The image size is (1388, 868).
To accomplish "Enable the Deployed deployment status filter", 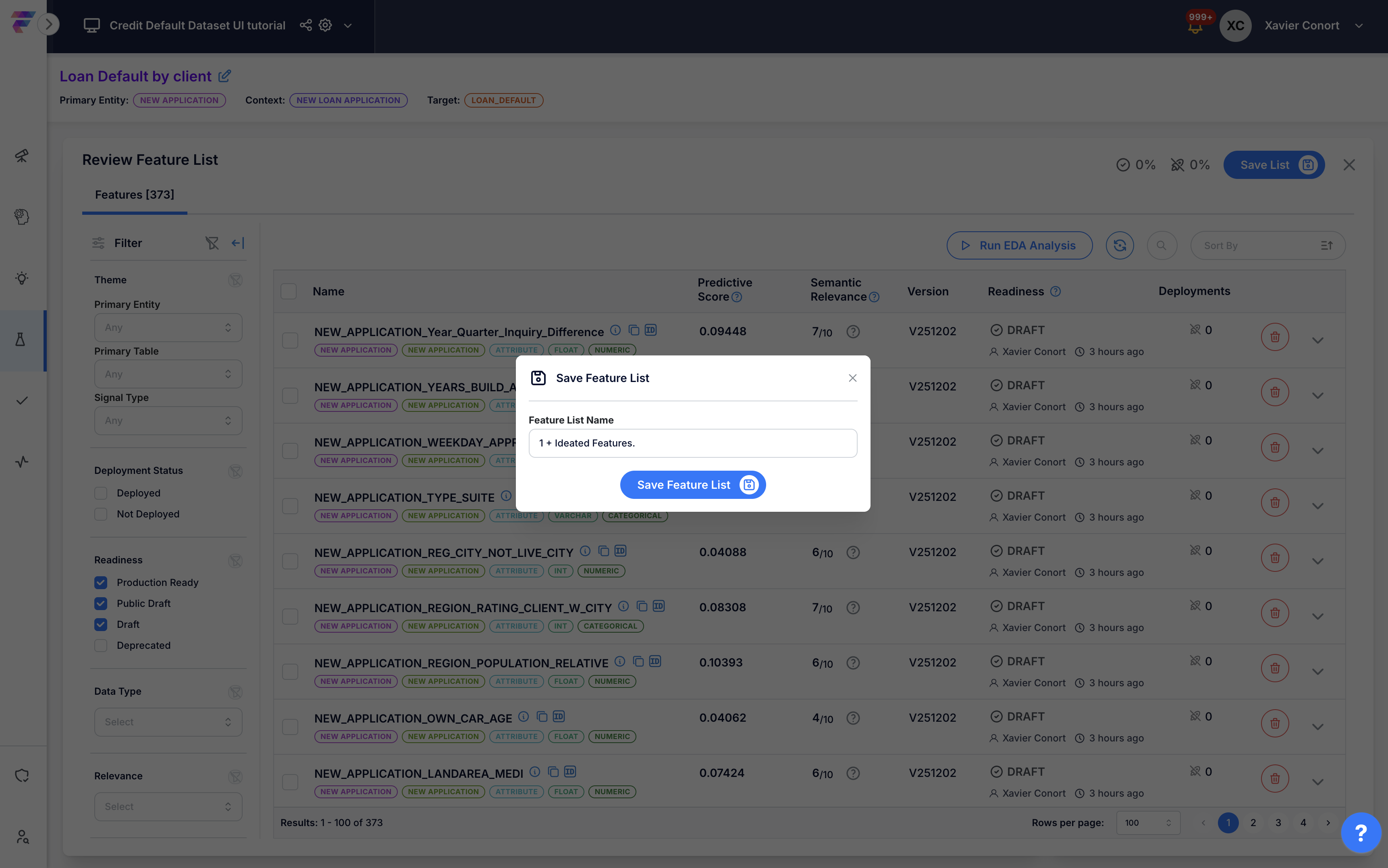I will [x=101, y=492].
